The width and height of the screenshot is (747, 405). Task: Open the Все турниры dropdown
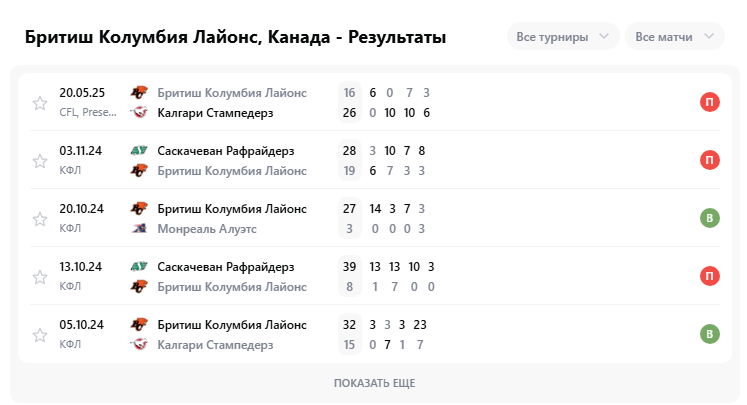tap(563, 37)
